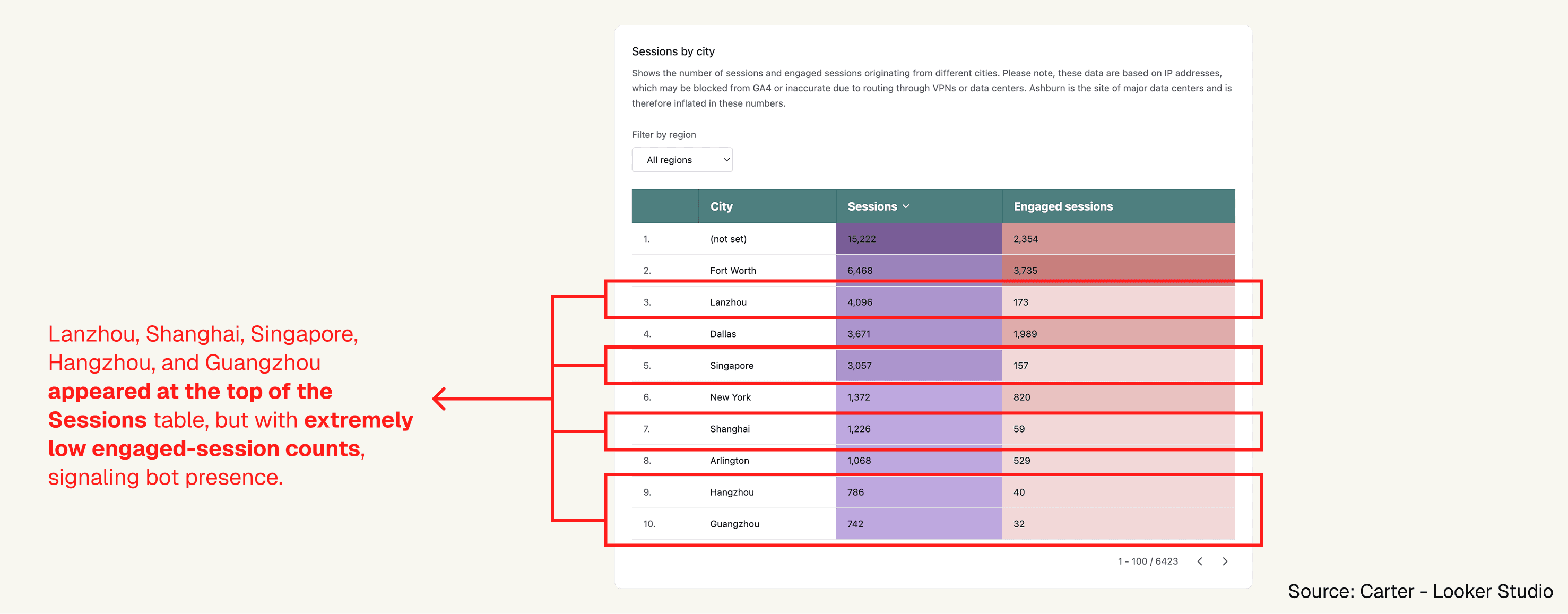Click the 1 - 100 / 6423 pagination label
The image size is (1568, 614).
(1147, 561)
